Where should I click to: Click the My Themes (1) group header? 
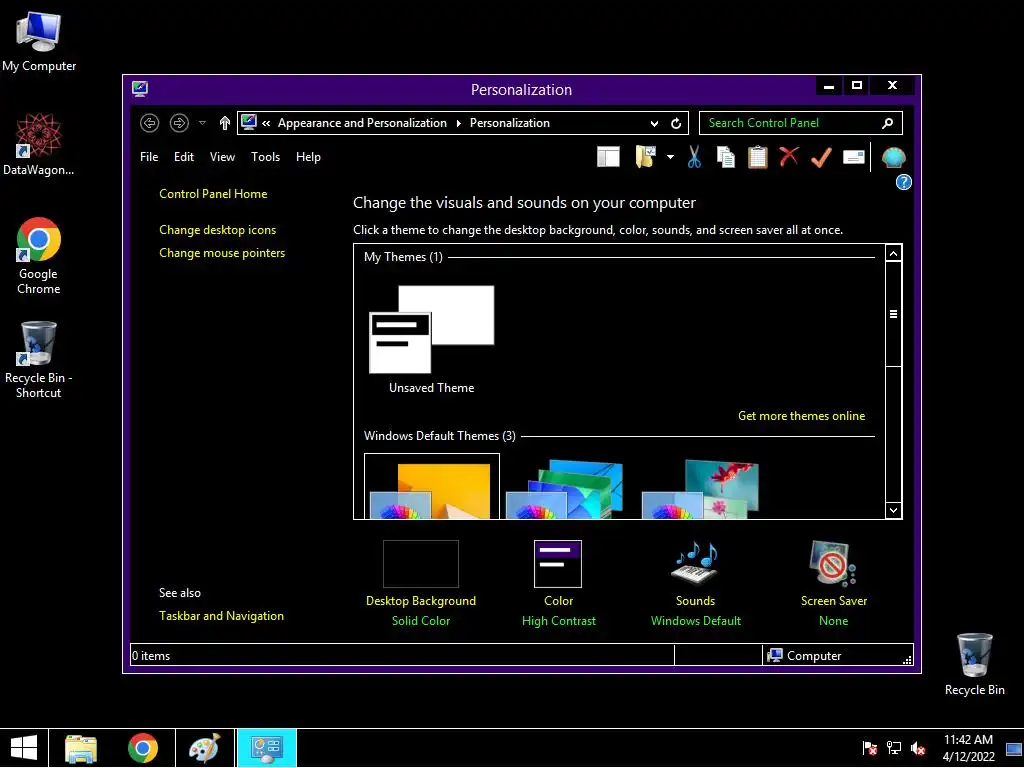point(403,257)
